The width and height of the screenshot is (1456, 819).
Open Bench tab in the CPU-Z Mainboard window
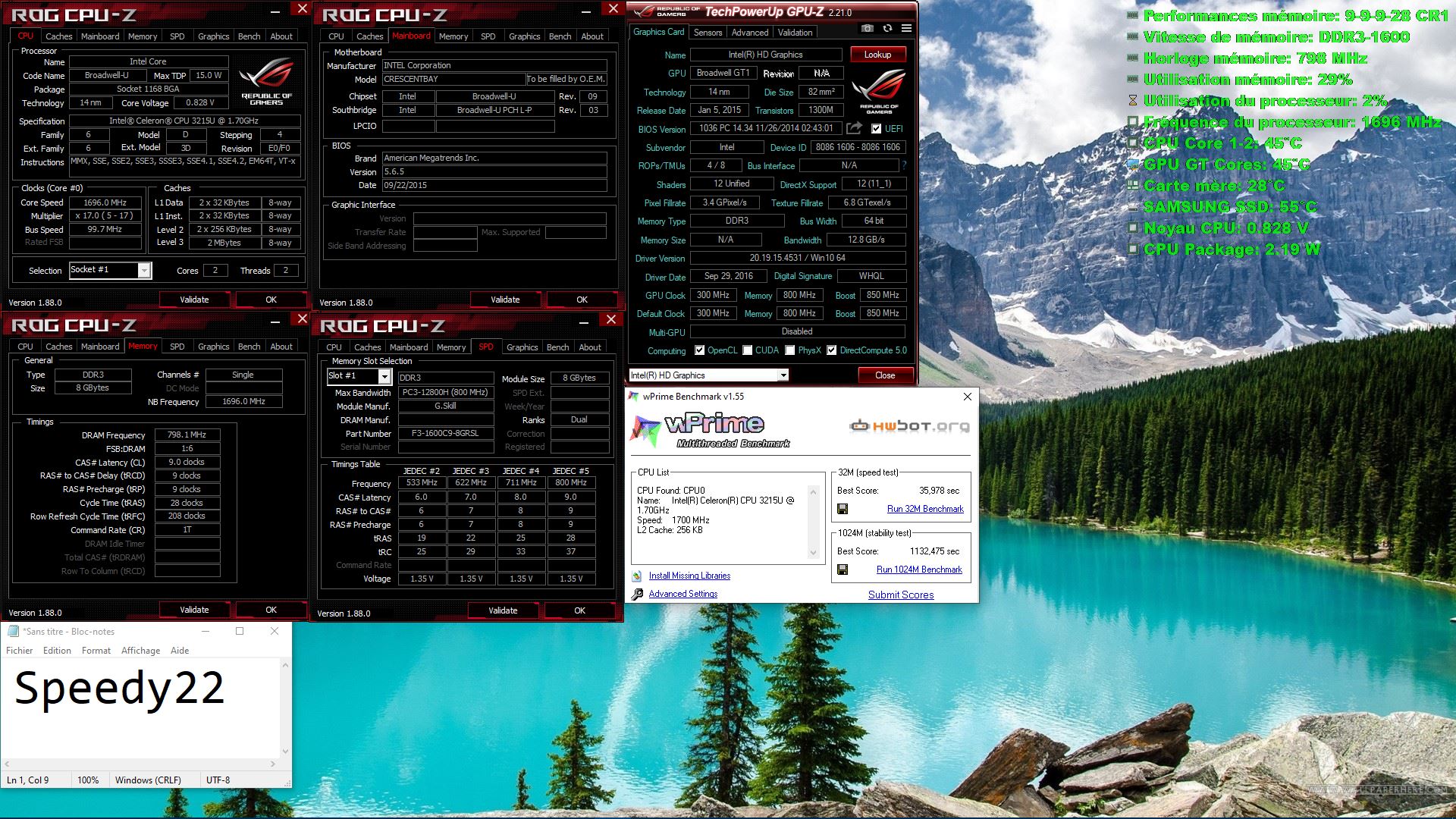coord(560,36)
